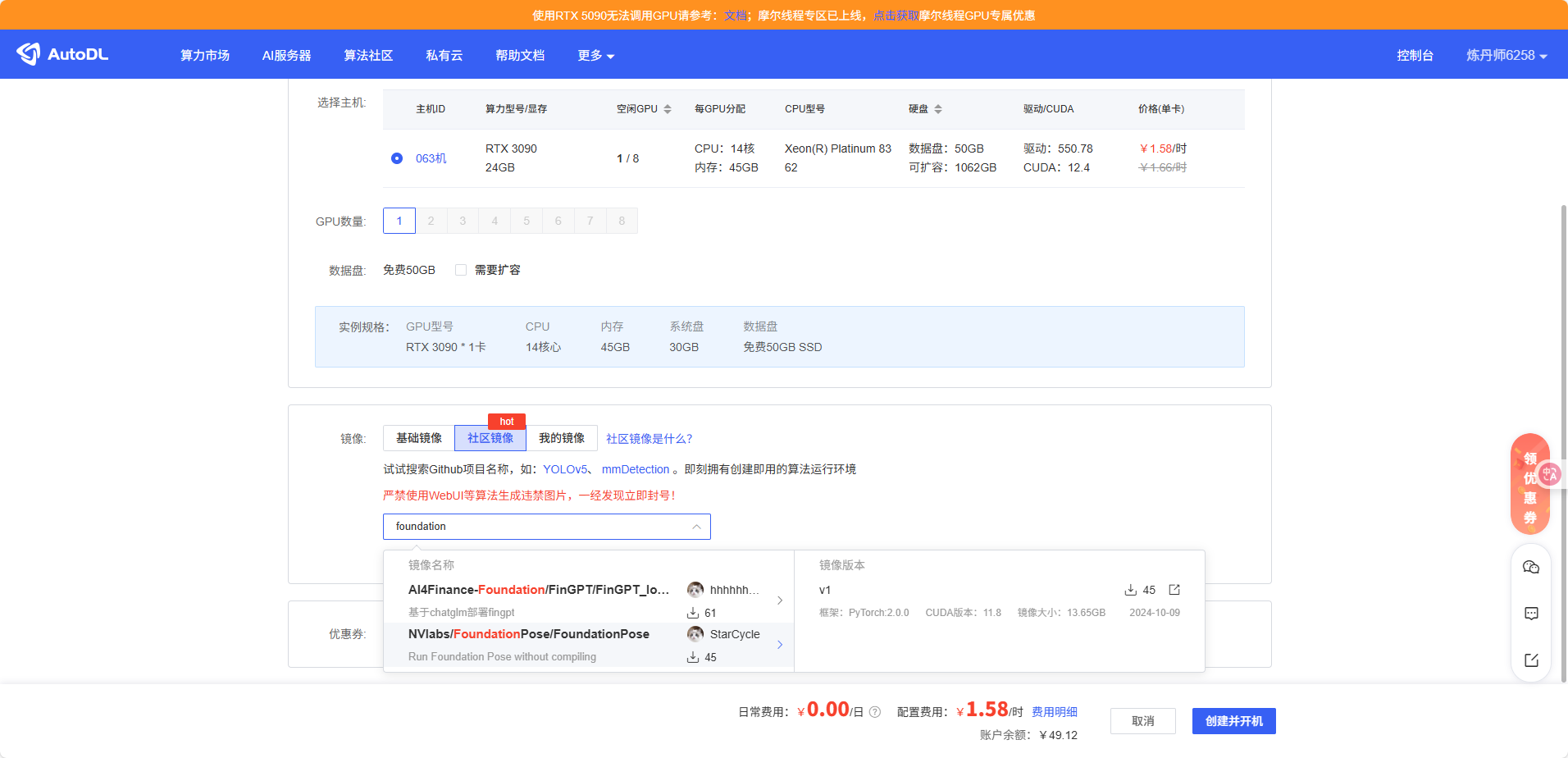
Task: Switch to the 我的镜像 tab
Action: (x=562, y=438)
